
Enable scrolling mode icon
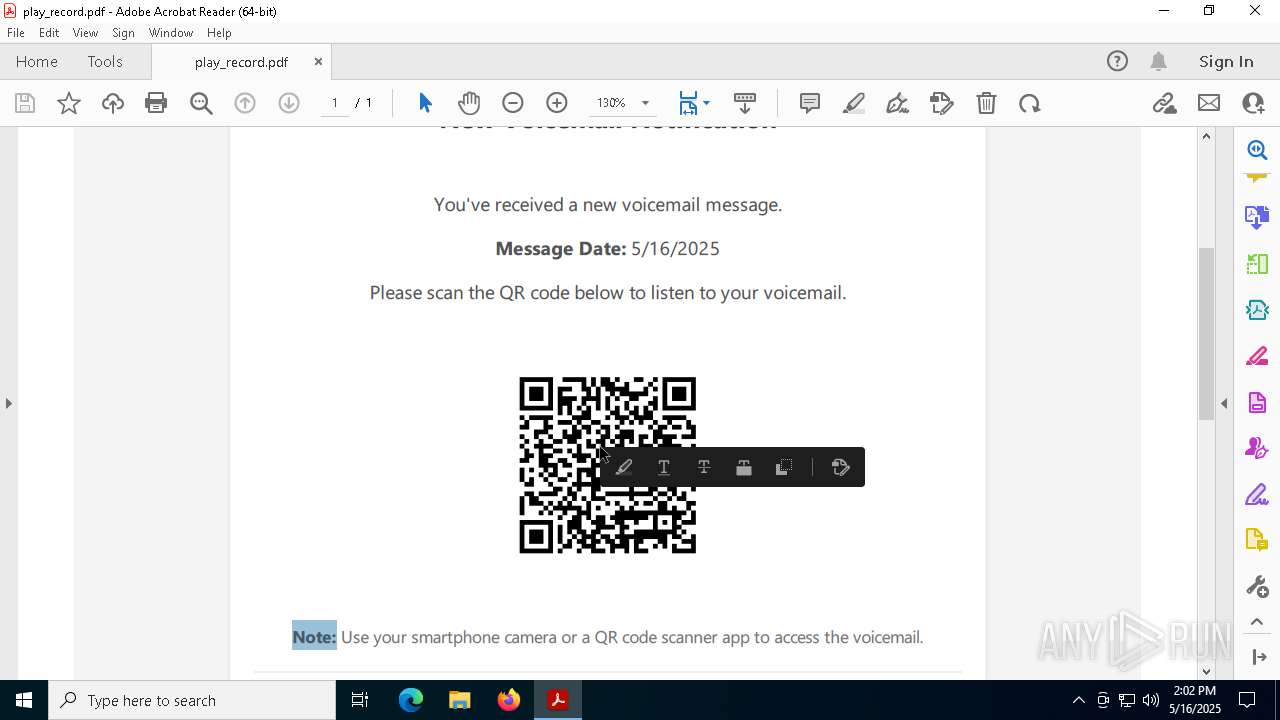[x=745, y=103]
